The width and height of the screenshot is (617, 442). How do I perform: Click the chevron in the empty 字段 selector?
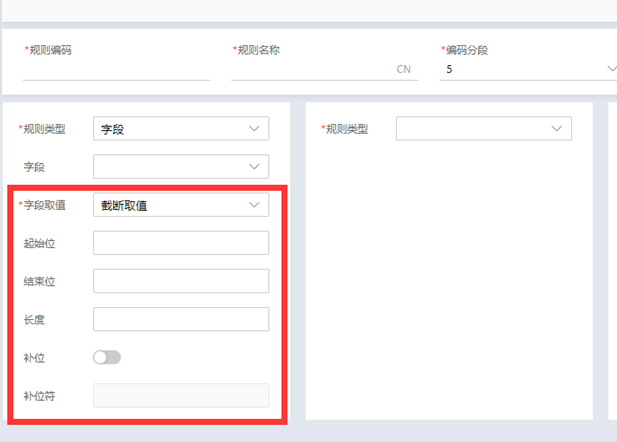click(253, 167)
